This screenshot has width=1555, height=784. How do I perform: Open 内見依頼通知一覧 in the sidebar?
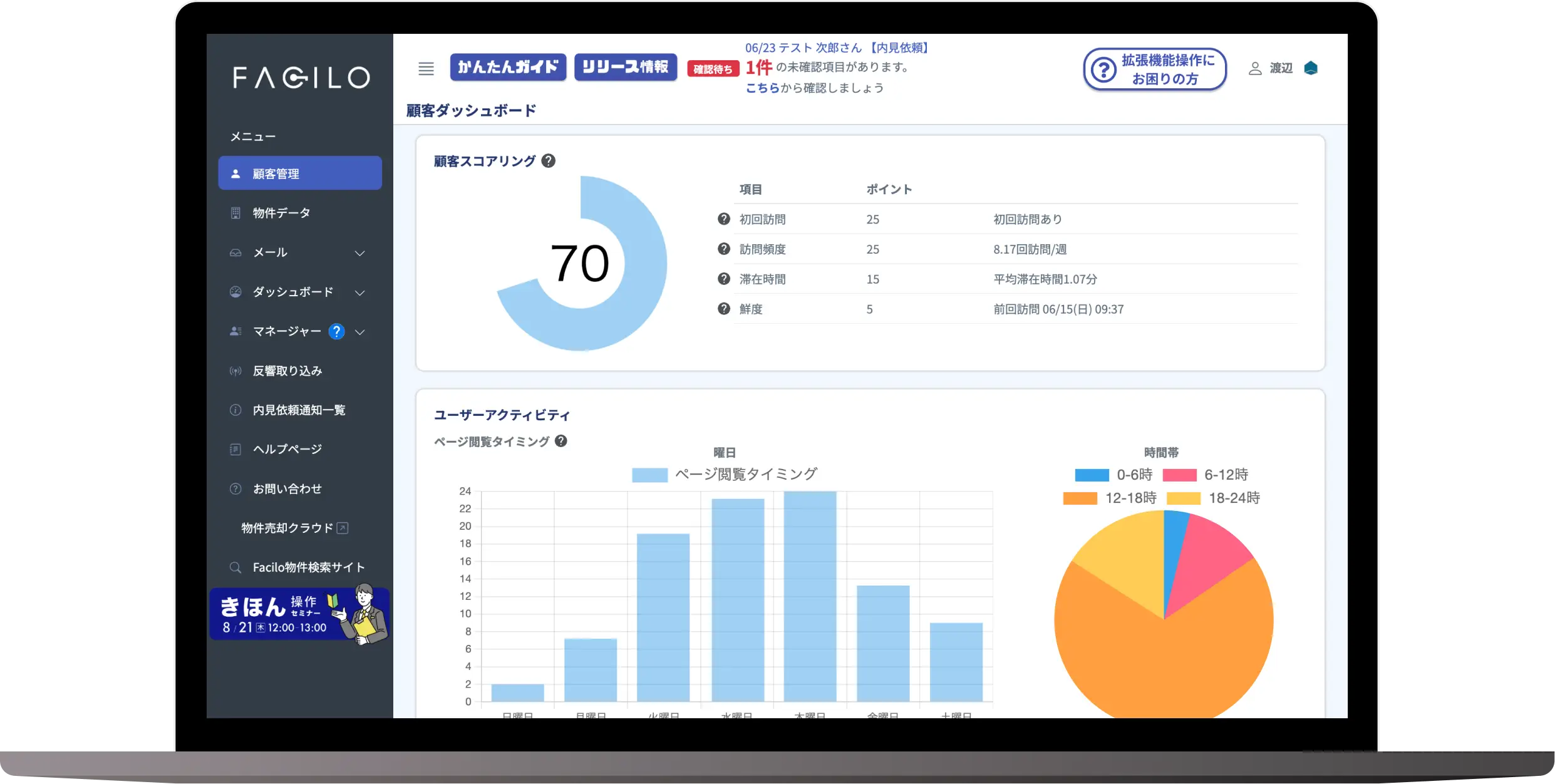click(x=300, y=410)
